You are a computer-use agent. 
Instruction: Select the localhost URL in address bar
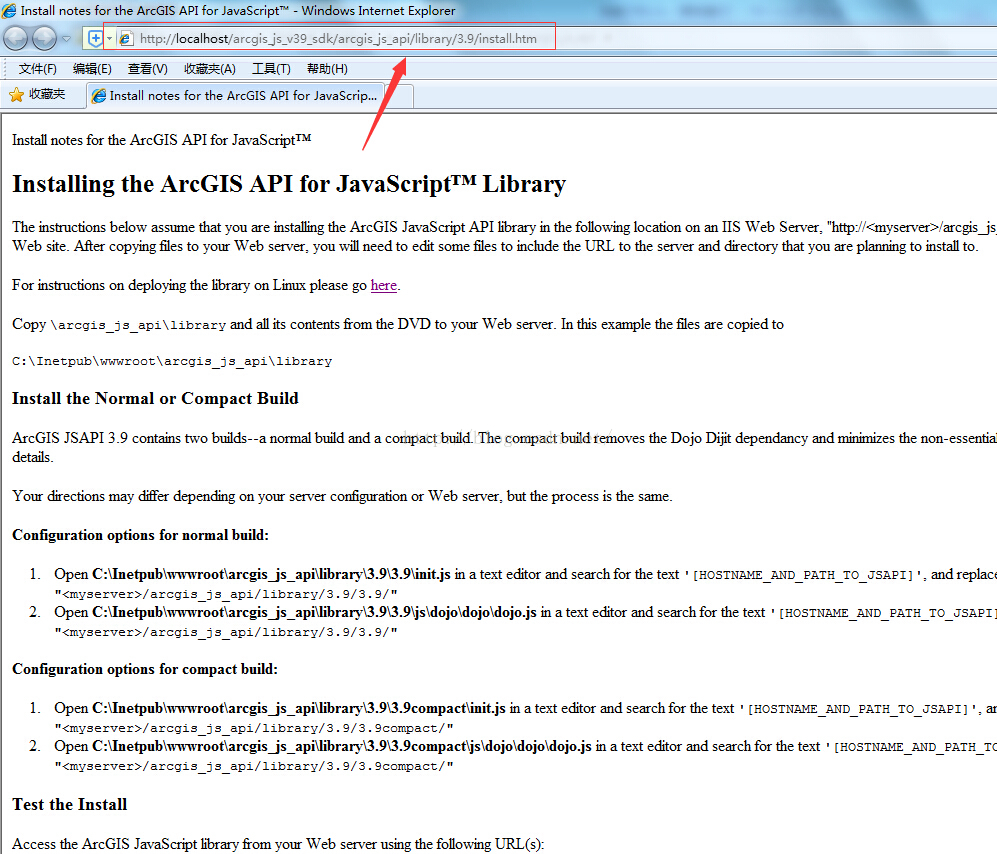click(338, 39)
